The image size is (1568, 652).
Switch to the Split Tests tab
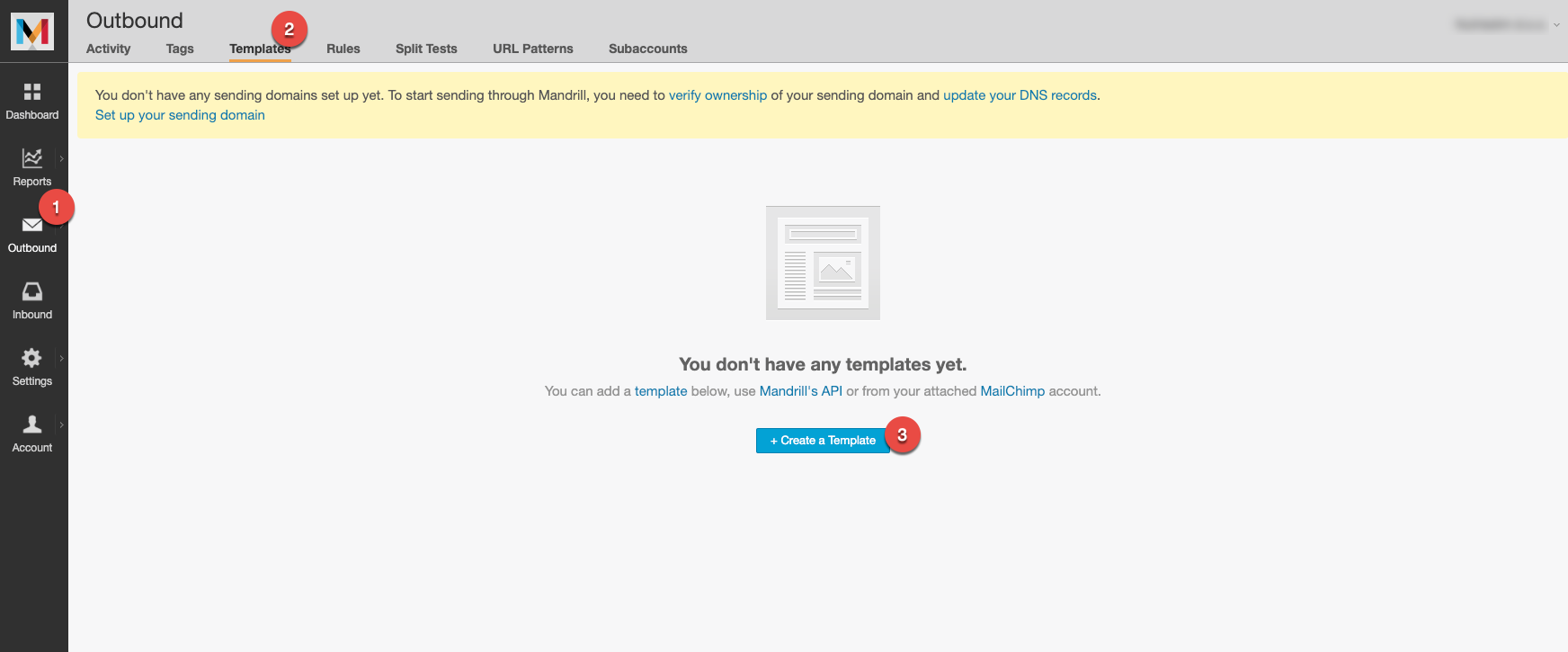coord(426,49)
